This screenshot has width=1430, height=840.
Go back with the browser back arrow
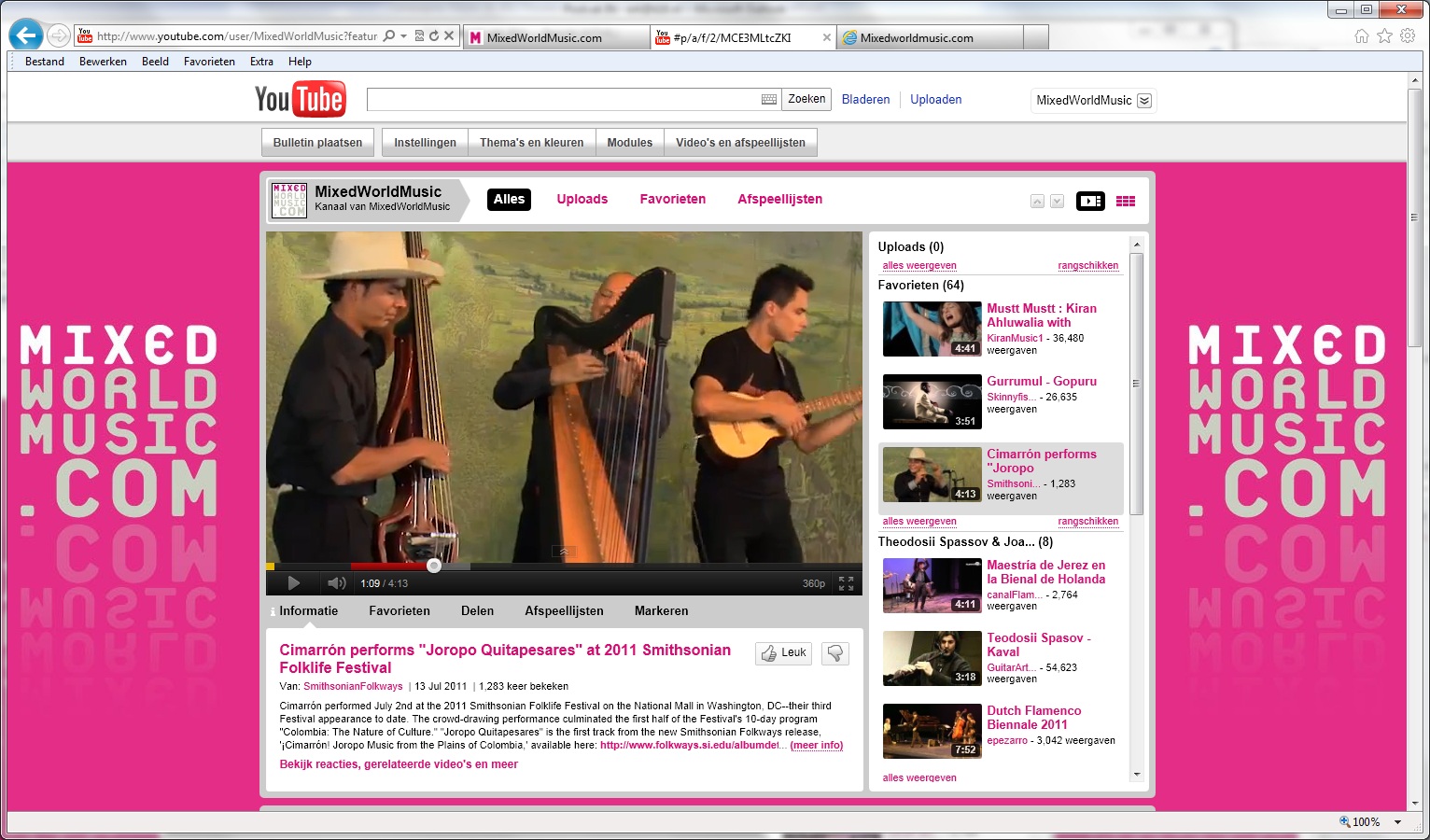(26, 35)
